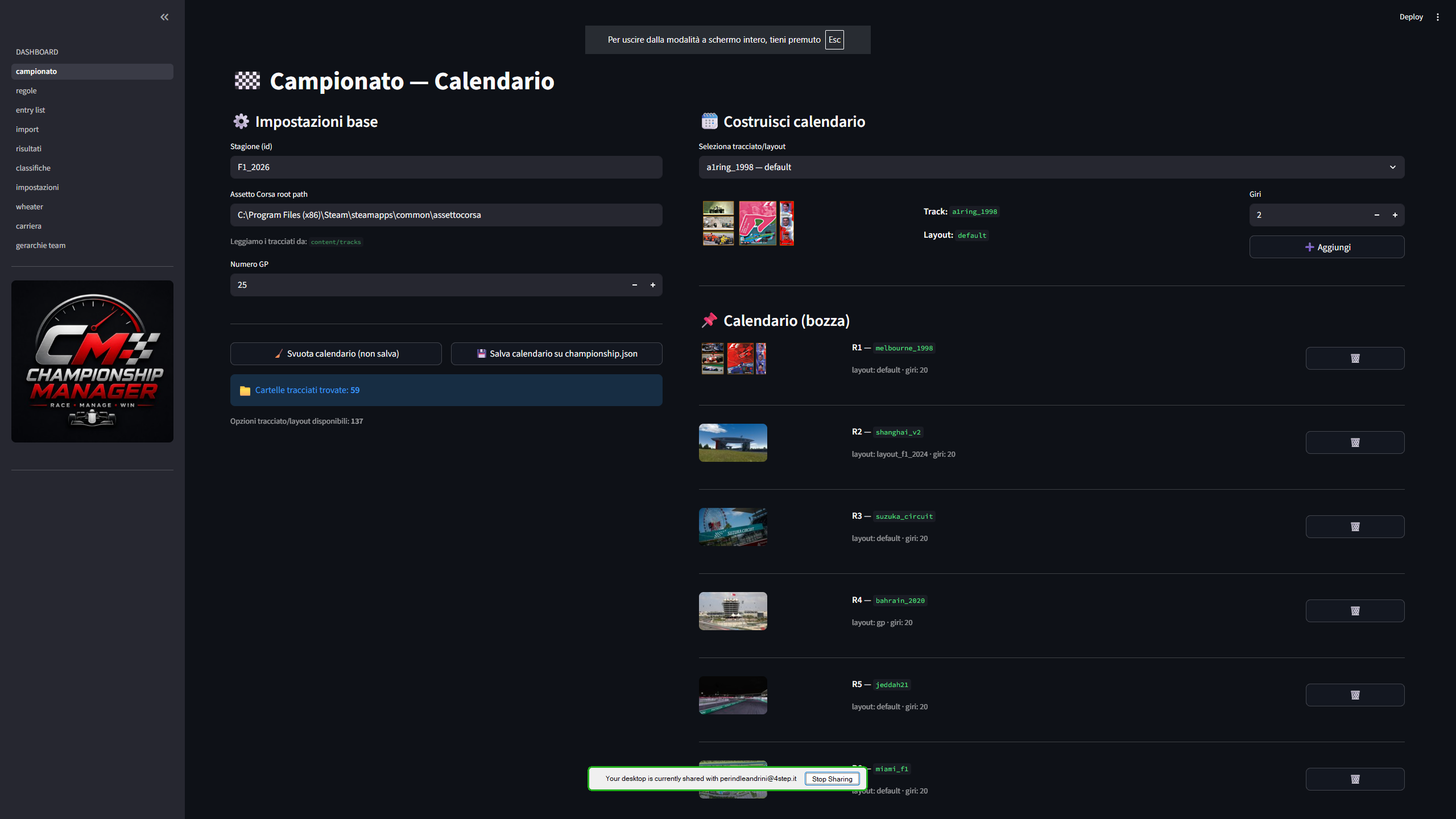Focus the Giri number field

[x=1308, y=215]
